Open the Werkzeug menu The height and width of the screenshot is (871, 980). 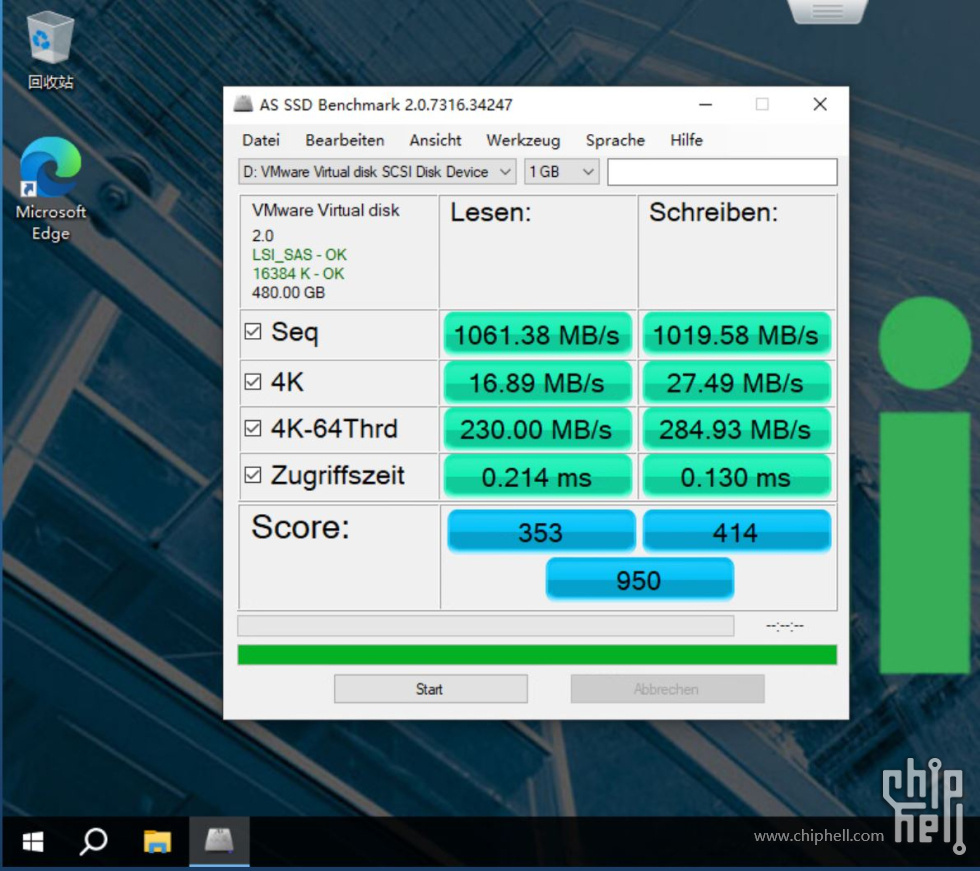(x=523, y=140)
